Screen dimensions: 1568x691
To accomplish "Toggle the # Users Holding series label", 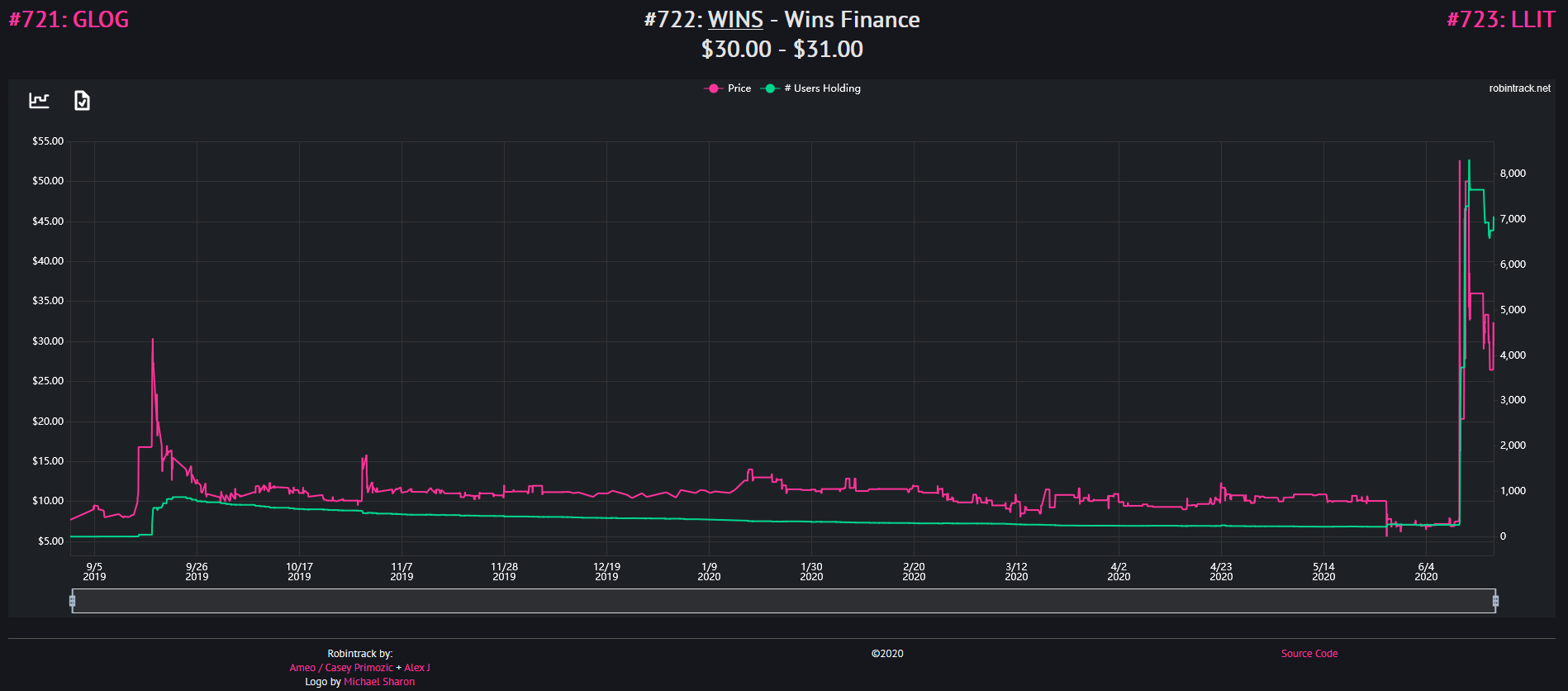I will [822, 88].
